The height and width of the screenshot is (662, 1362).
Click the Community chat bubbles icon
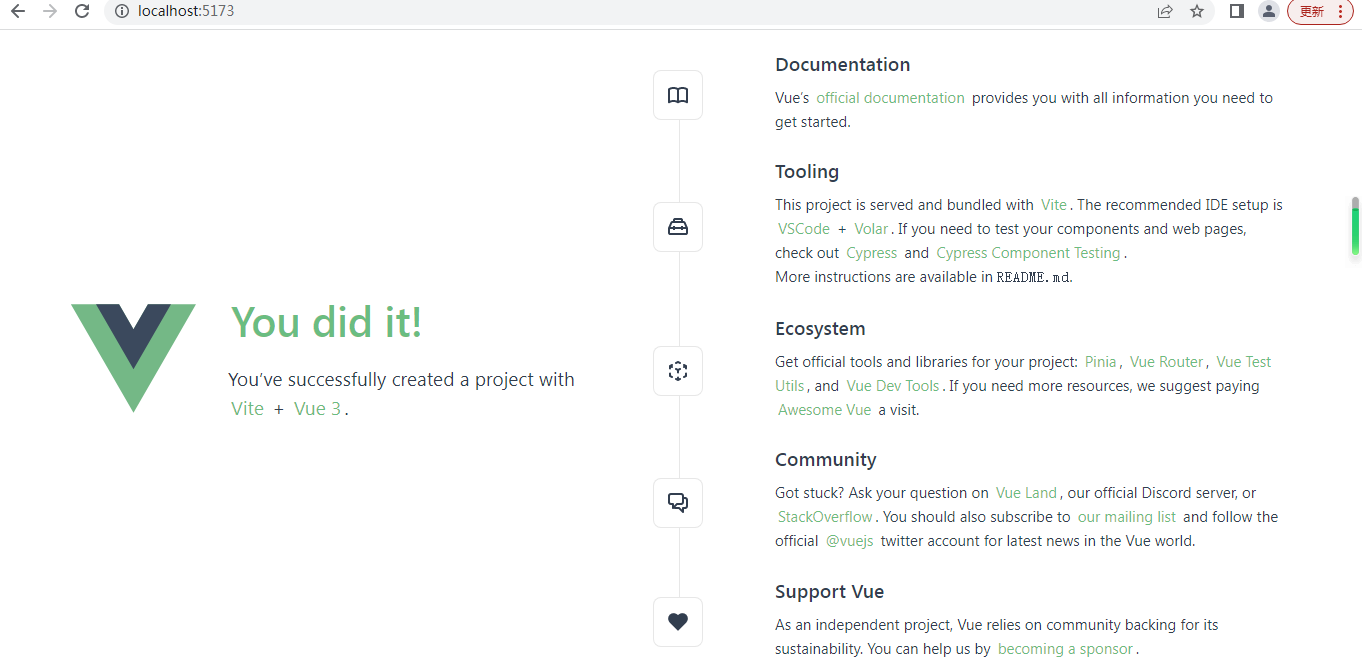678,503
